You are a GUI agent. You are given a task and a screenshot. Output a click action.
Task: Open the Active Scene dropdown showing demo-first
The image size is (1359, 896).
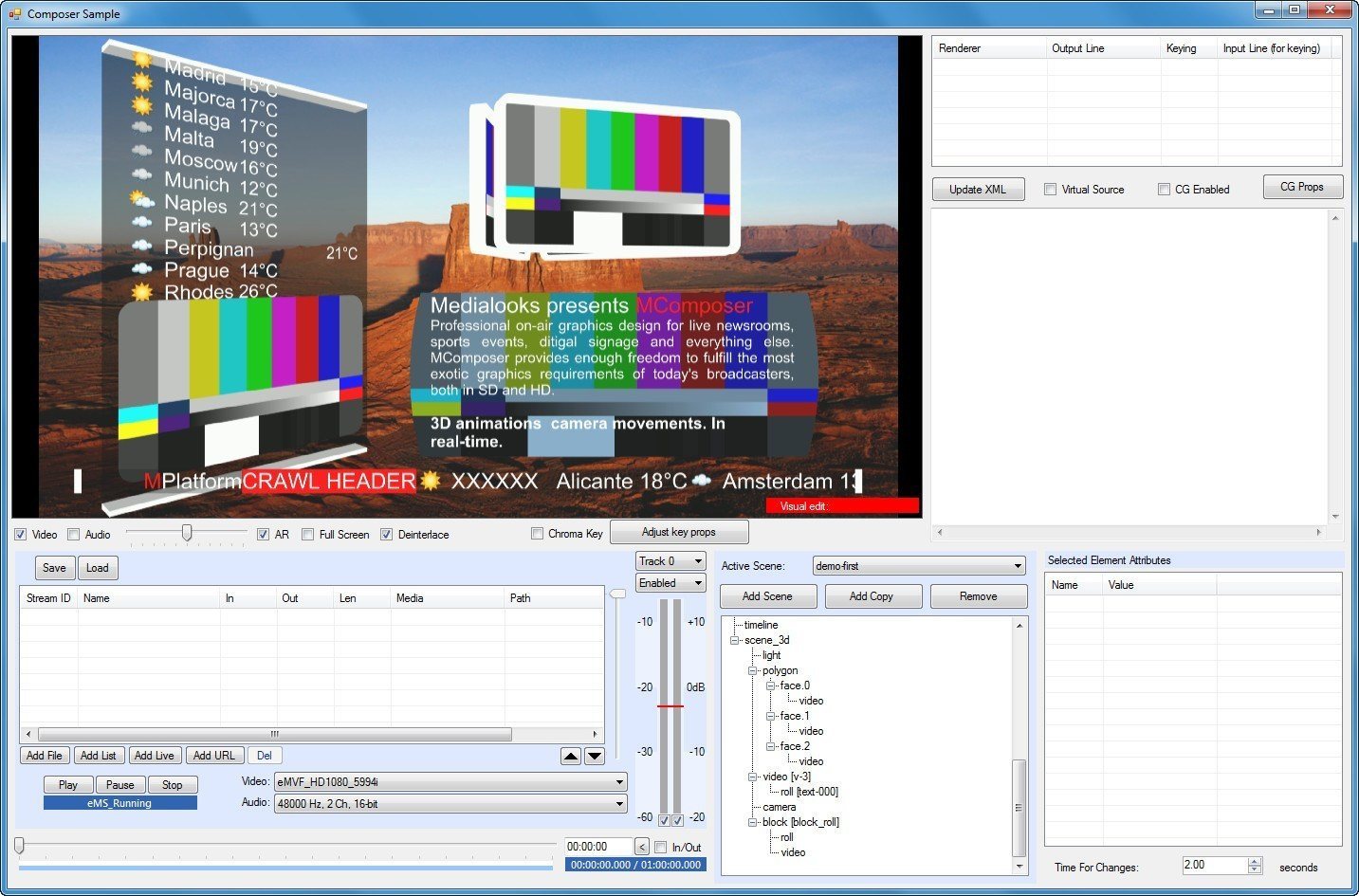[x=1019, y=565]
